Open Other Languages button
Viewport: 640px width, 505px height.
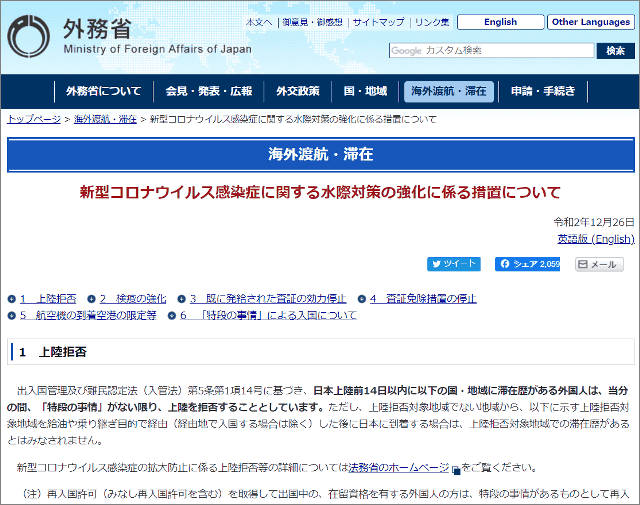[591, 22]
